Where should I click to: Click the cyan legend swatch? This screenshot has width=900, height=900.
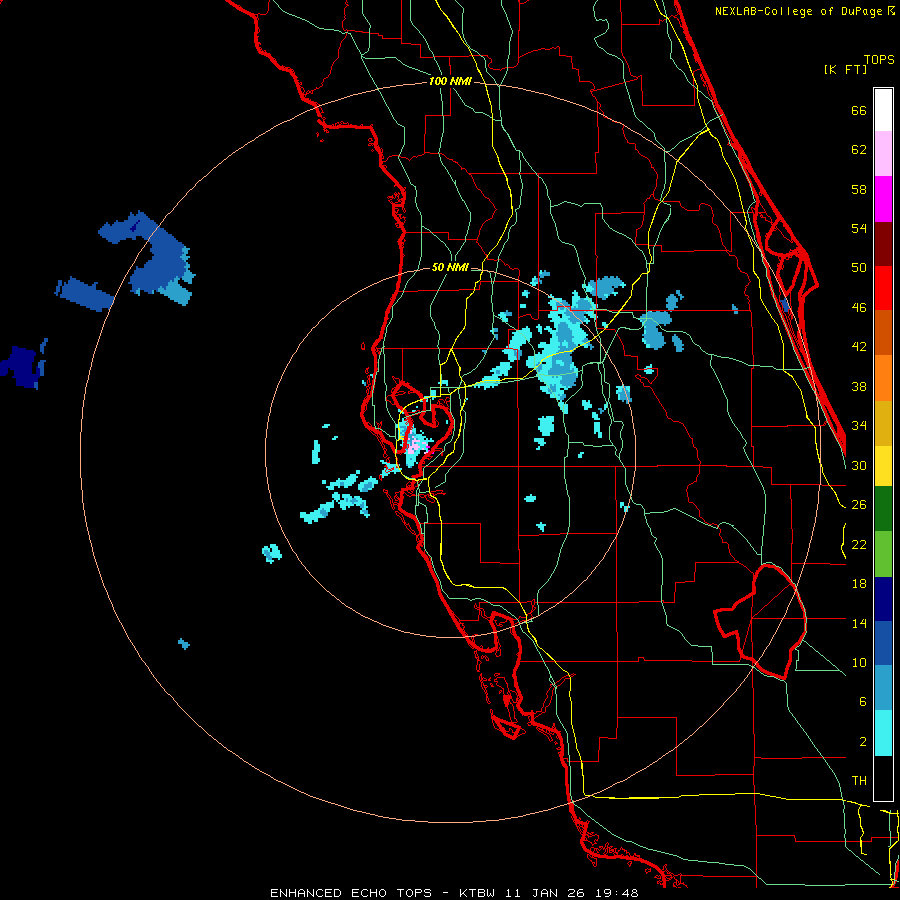click(x=883, y=733)
